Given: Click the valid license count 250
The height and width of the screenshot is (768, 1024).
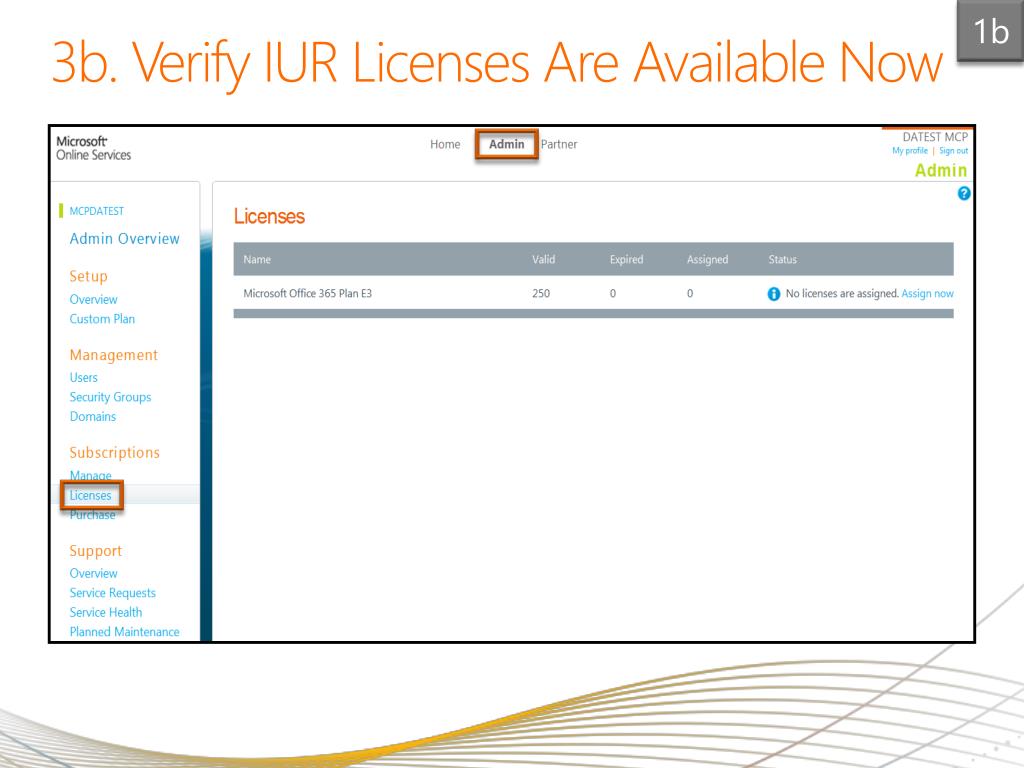Looking at the screenshot, I should [541, 294].
